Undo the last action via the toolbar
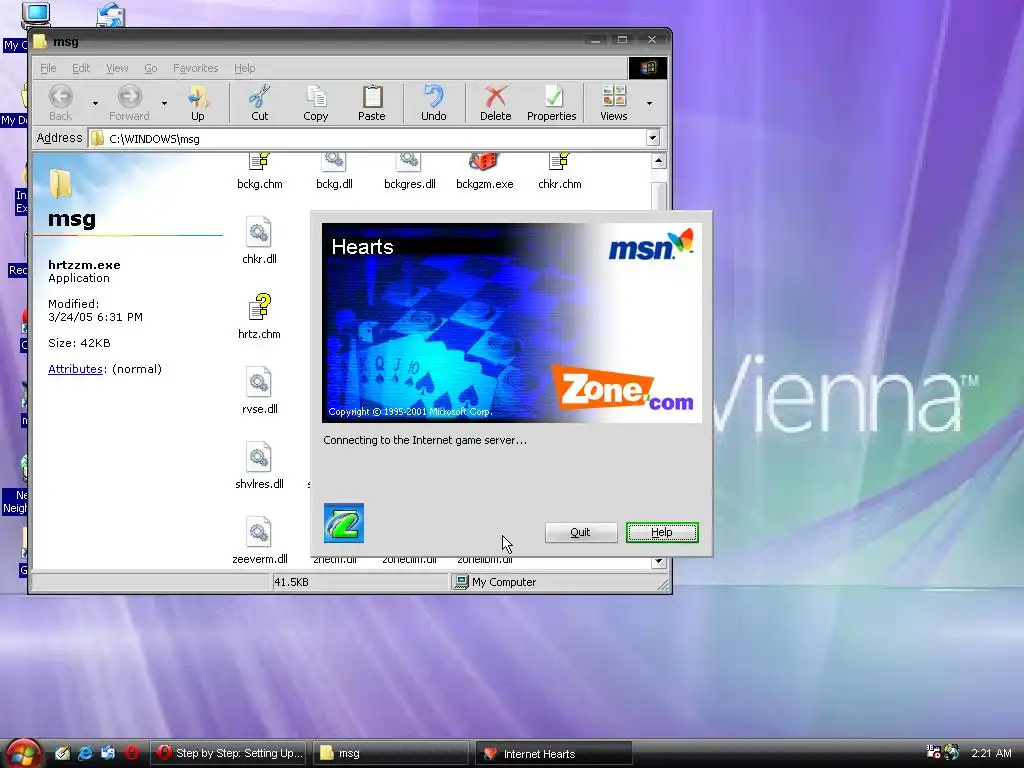1024x768 pixels. [x=434, y=103]
